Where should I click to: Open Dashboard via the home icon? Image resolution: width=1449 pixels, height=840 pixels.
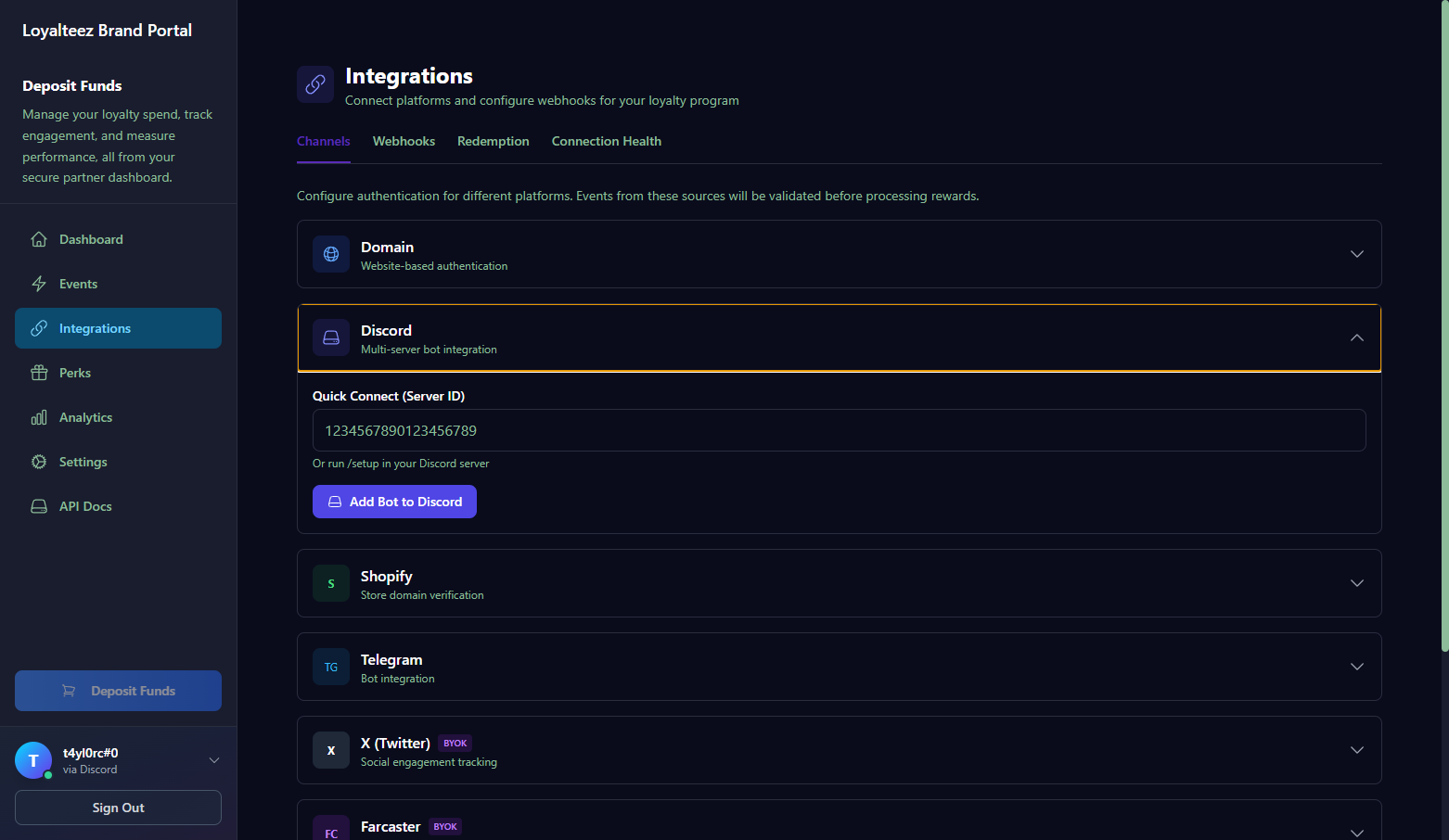click(x=39, y=238)
